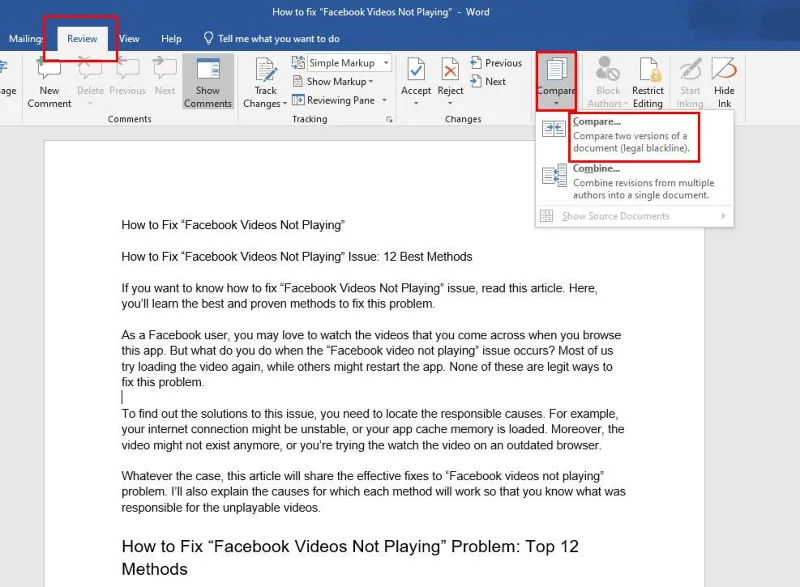Switch to the View tab
Viewport: 800px width, 587px height.
129,39
